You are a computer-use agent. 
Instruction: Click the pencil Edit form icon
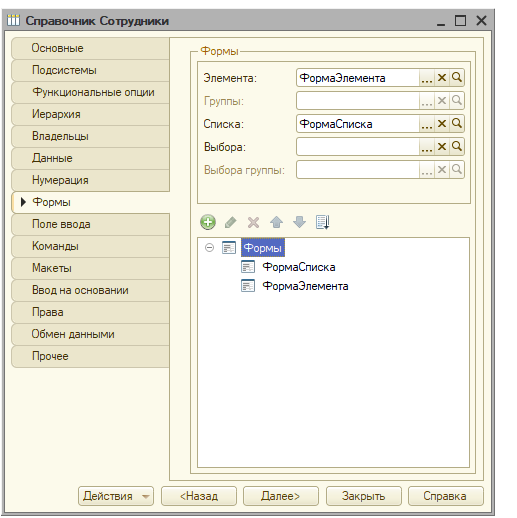(231, 222)
